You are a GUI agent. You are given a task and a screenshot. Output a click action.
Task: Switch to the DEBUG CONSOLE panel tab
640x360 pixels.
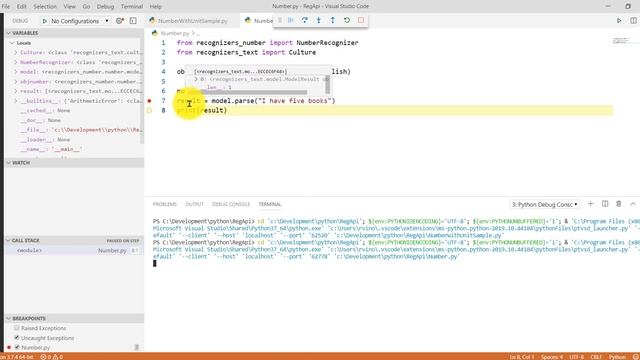pyautogui.click(x=231, y=204)
